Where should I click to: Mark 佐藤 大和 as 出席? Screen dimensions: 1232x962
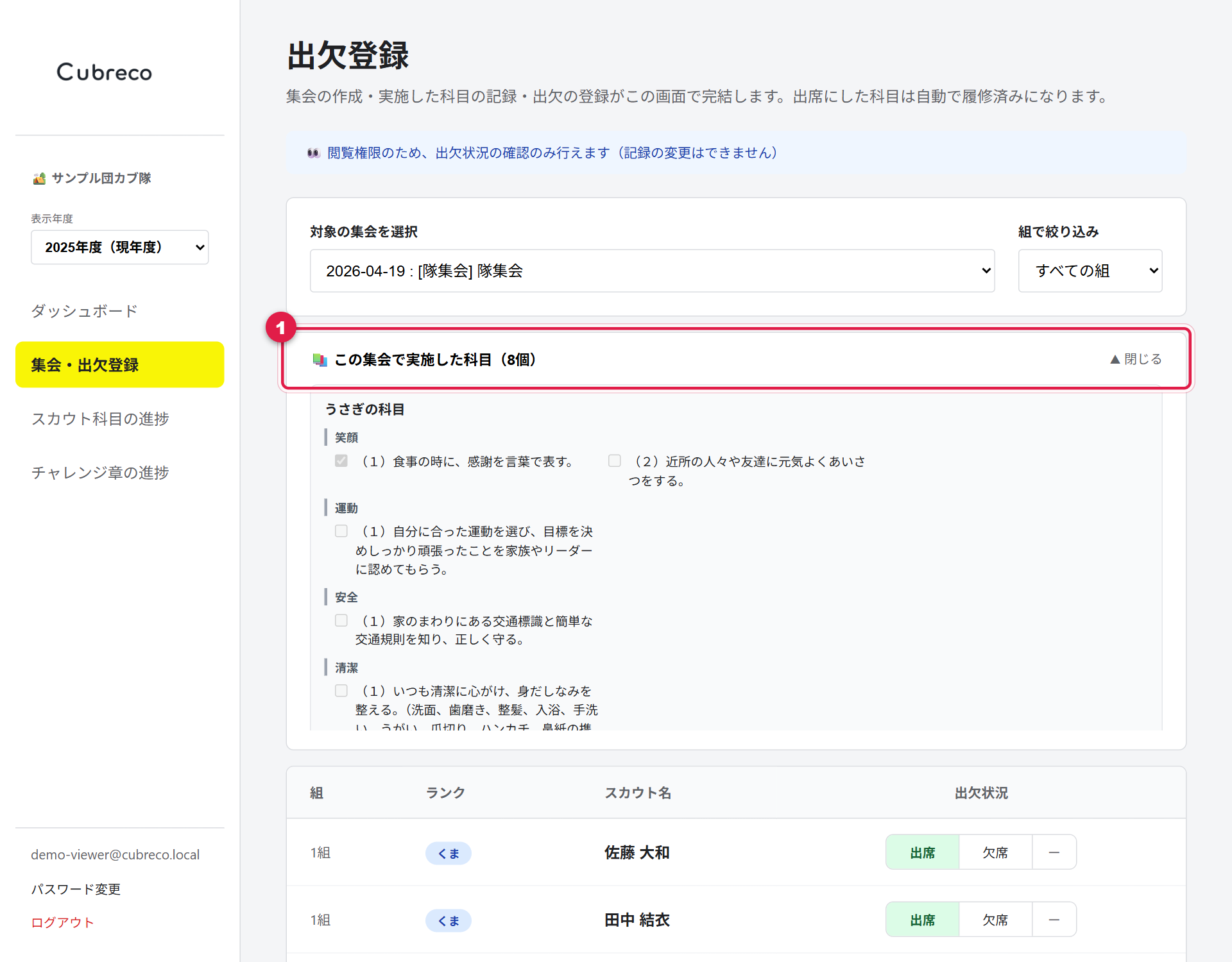tap(922, 852)
